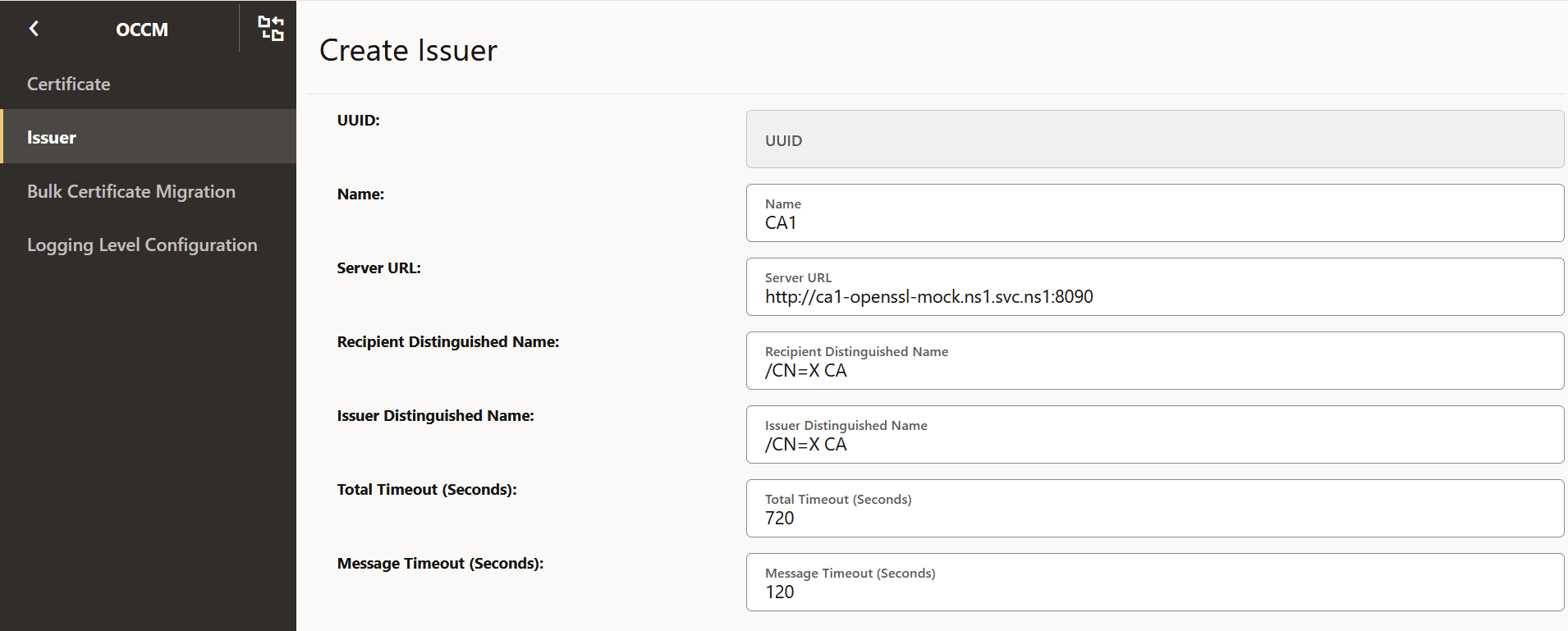Click the Message Timeout (Seconds) input
Viewport: 1568px width, 631px height.
[1154, 583]
